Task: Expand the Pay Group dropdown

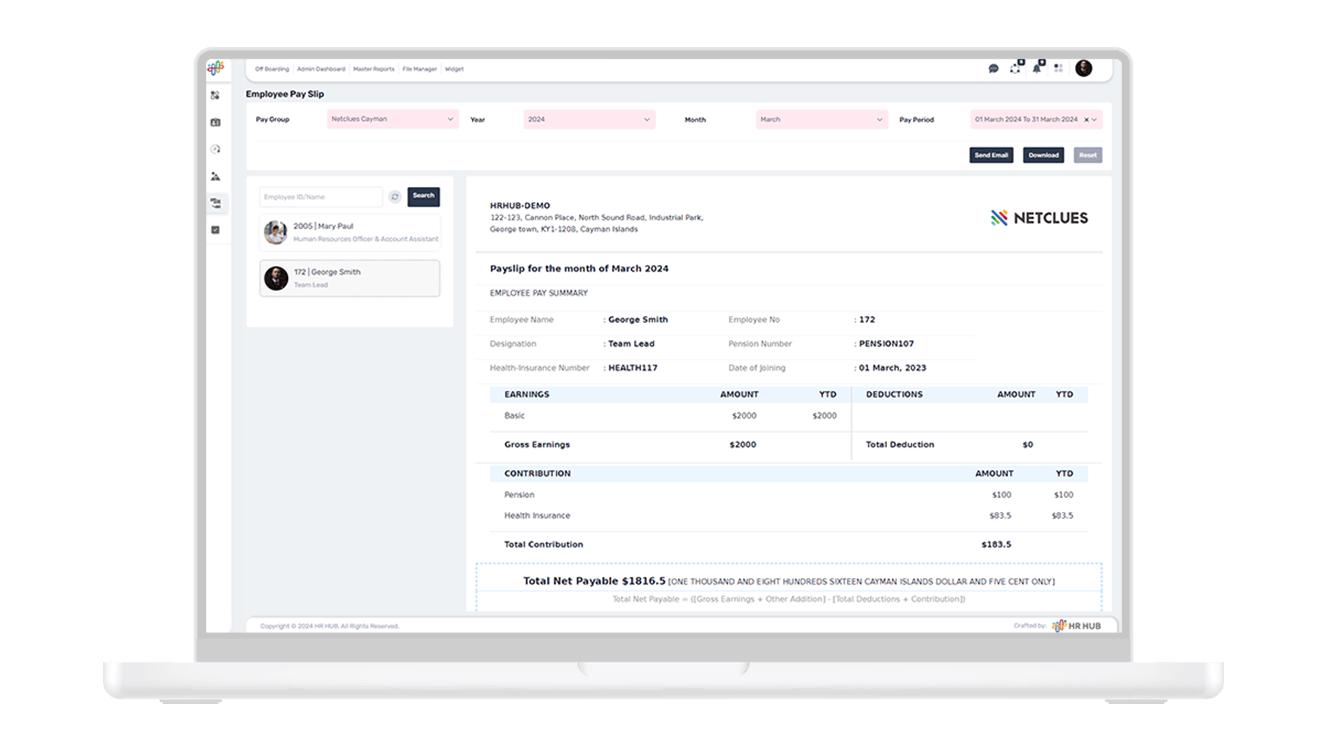Action: pos(392,119)
